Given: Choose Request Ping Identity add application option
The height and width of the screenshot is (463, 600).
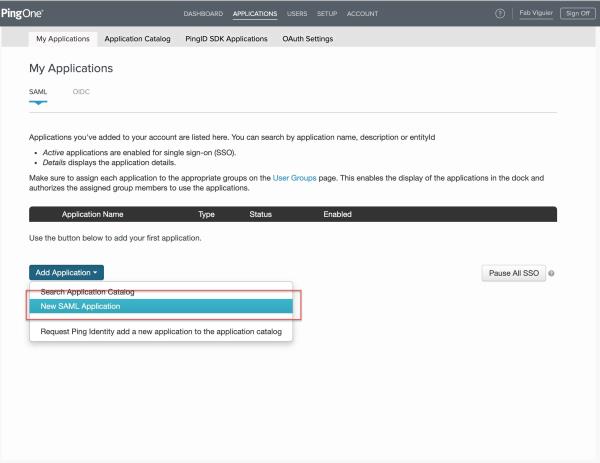Looking at the screenshot, I should (x=161, y=331).
